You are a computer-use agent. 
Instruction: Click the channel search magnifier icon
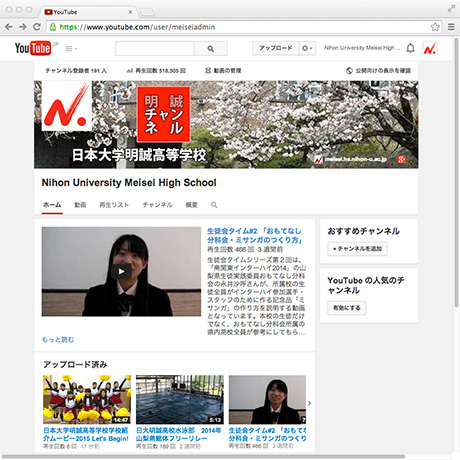click(x=214, y=205)
